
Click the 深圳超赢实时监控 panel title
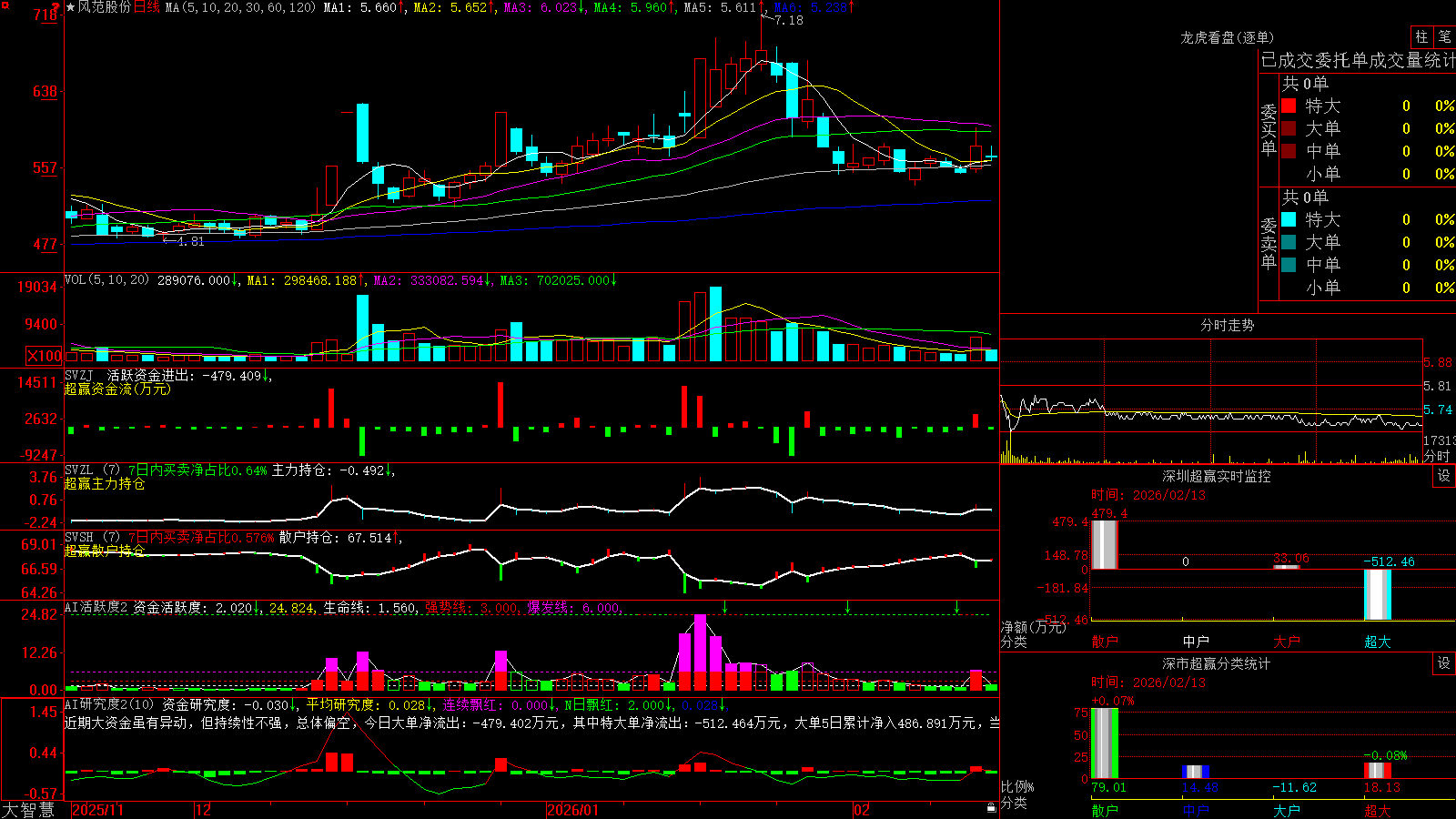click(1216, 476)
